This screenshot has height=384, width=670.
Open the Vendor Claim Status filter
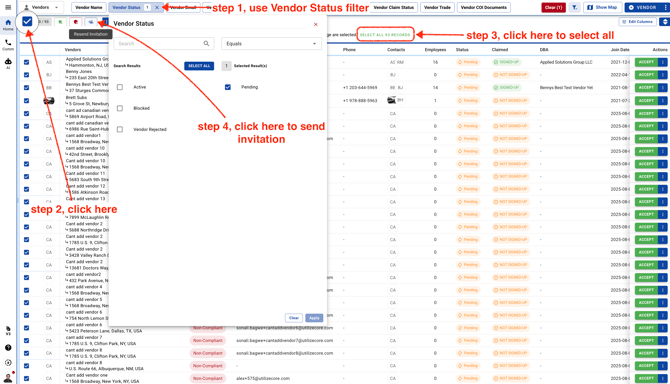(394, 7)
